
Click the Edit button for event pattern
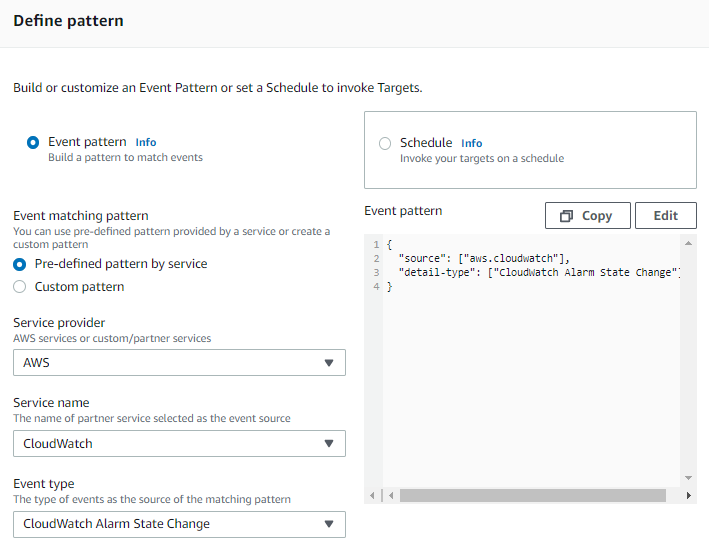click(x=666, y=216)
